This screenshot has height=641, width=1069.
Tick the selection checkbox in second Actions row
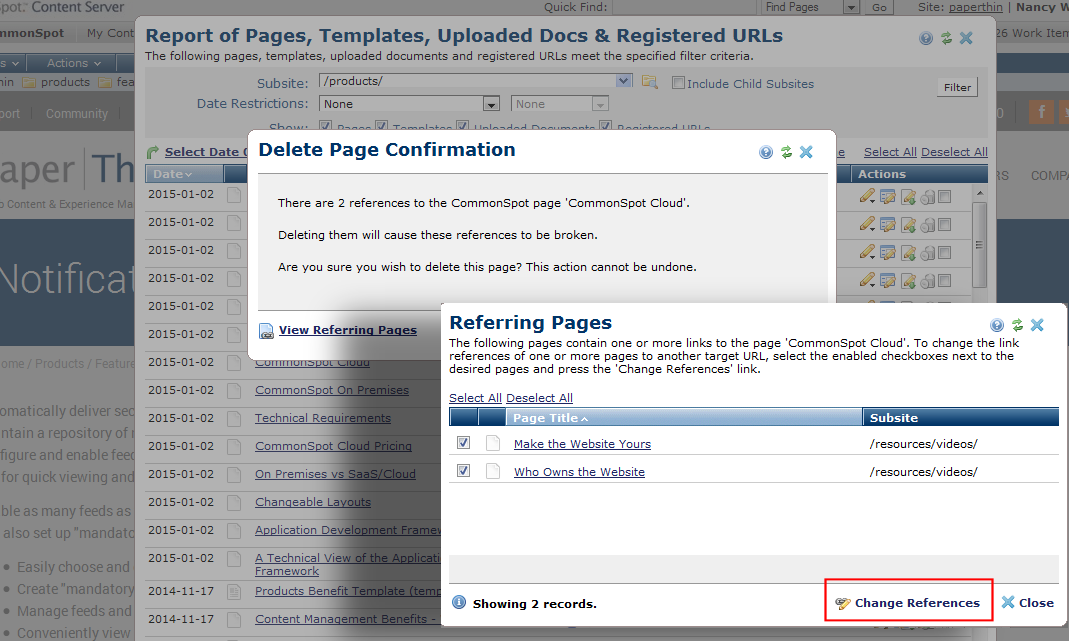click(944, 225)
